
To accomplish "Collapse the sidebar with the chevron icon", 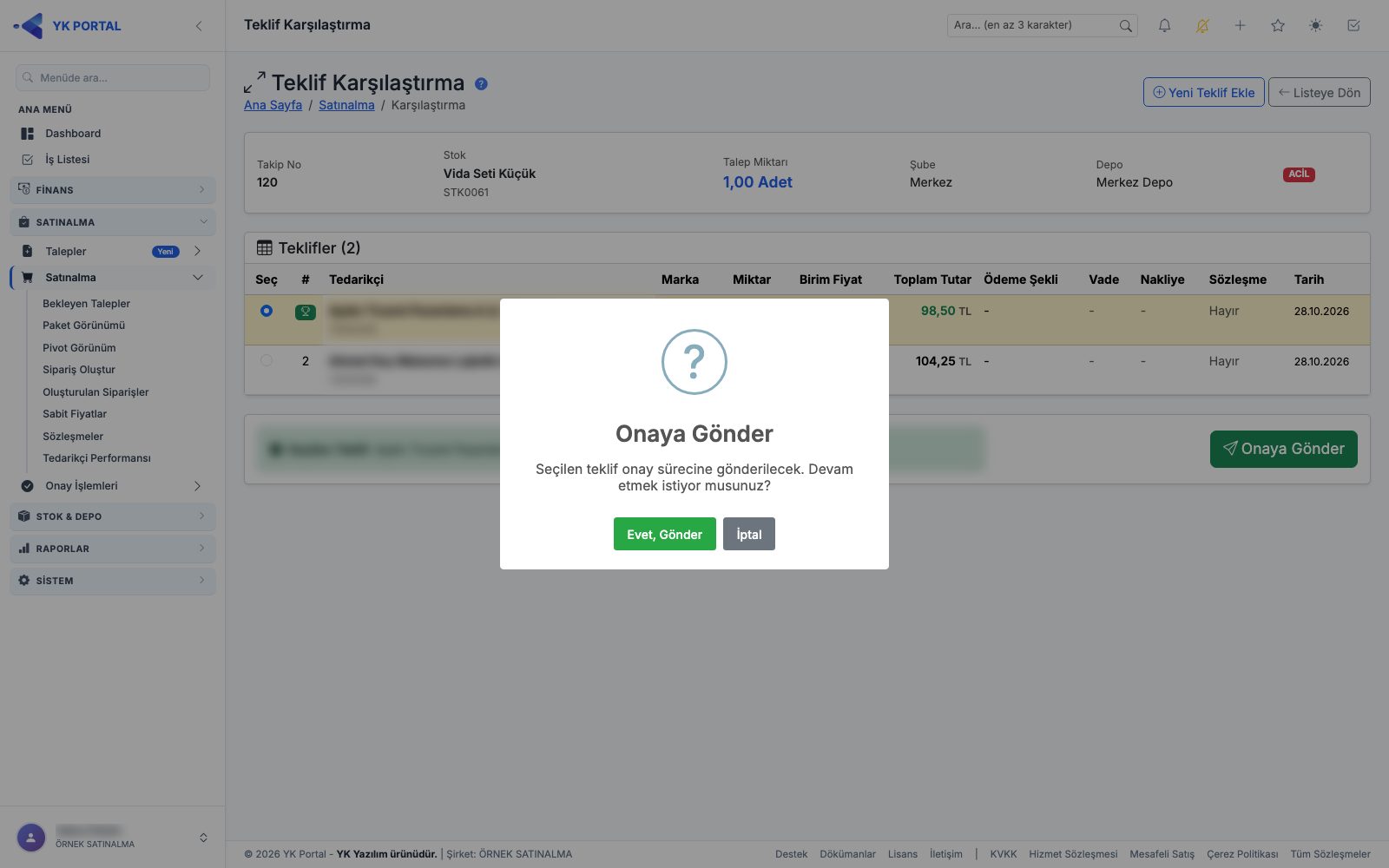I will tap(199, 26).
